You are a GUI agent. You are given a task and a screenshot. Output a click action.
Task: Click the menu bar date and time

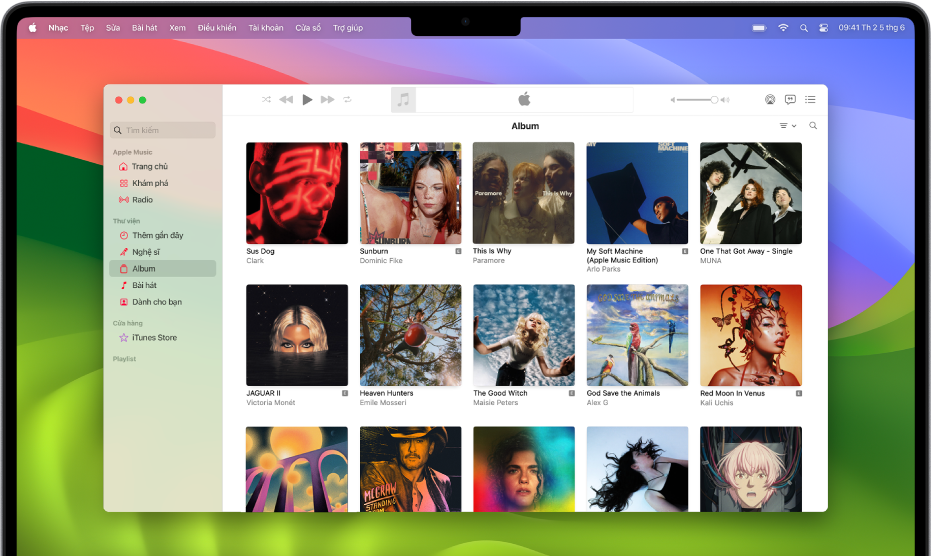click(872, 27)
